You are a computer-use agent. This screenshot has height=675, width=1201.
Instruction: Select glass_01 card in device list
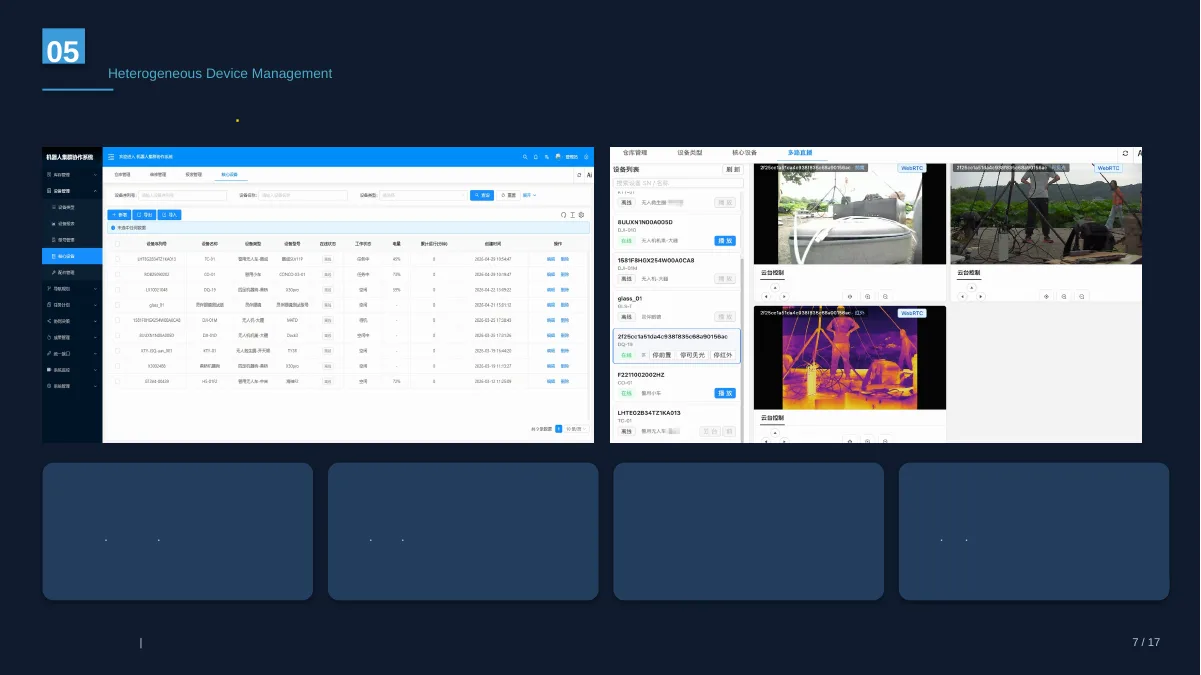click(676, 308)
